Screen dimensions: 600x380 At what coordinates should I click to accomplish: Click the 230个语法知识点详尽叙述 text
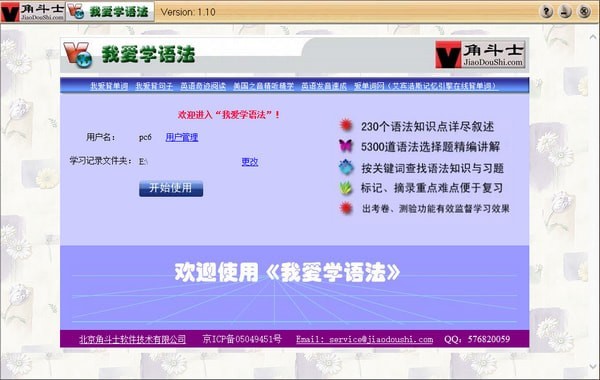coord(427,126)
